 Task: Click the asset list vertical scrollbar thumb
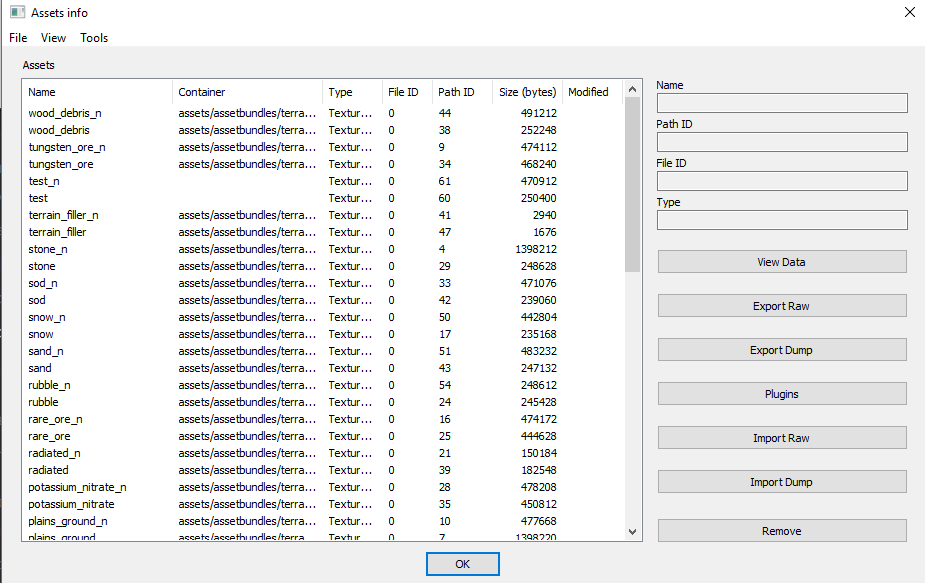coord(632,185)
